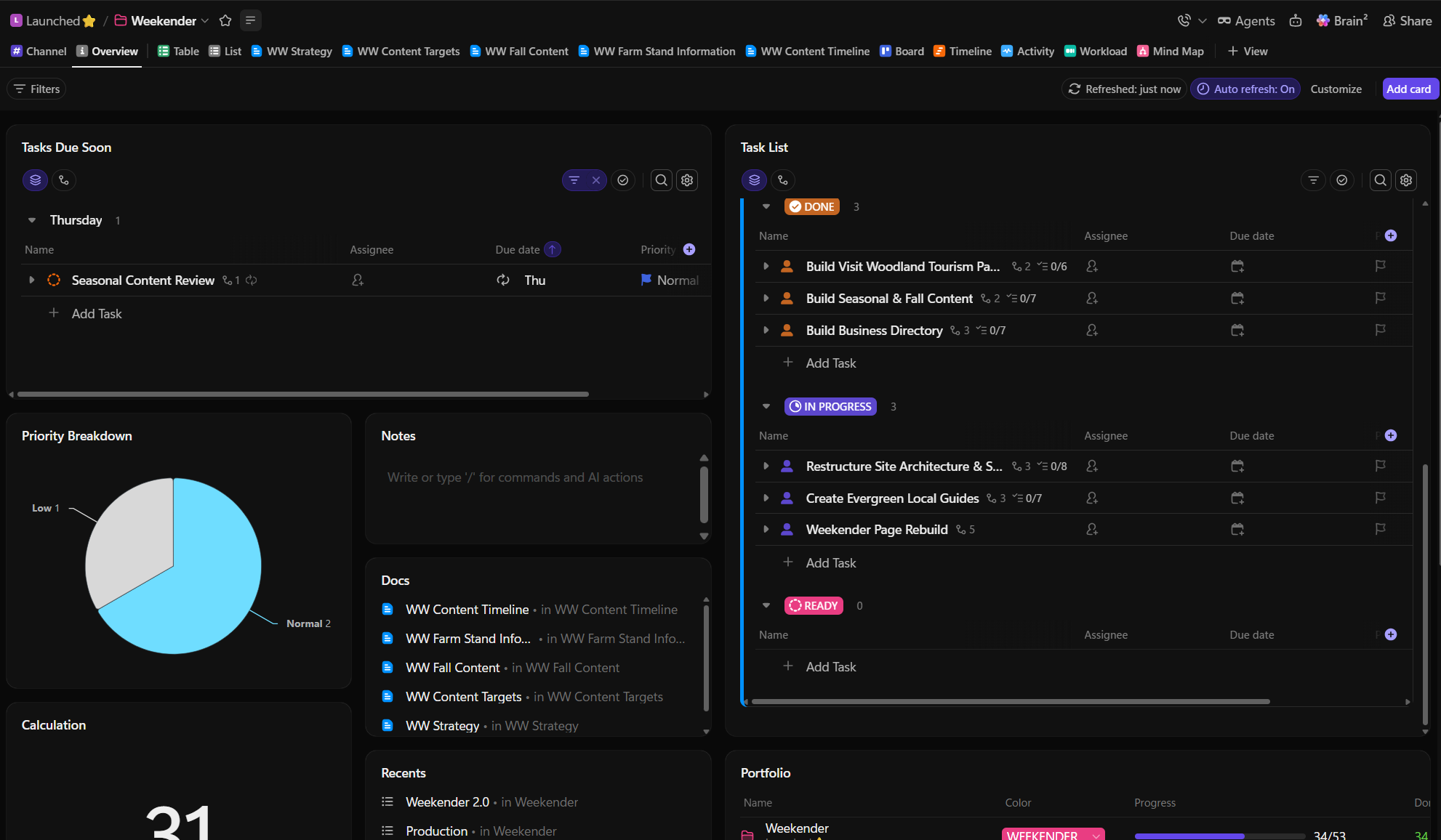Click group-by layers icon in Tasks Due Soon
Image resolution: width=1441 pixels, height=840 pixels.
tap(35, 180)
